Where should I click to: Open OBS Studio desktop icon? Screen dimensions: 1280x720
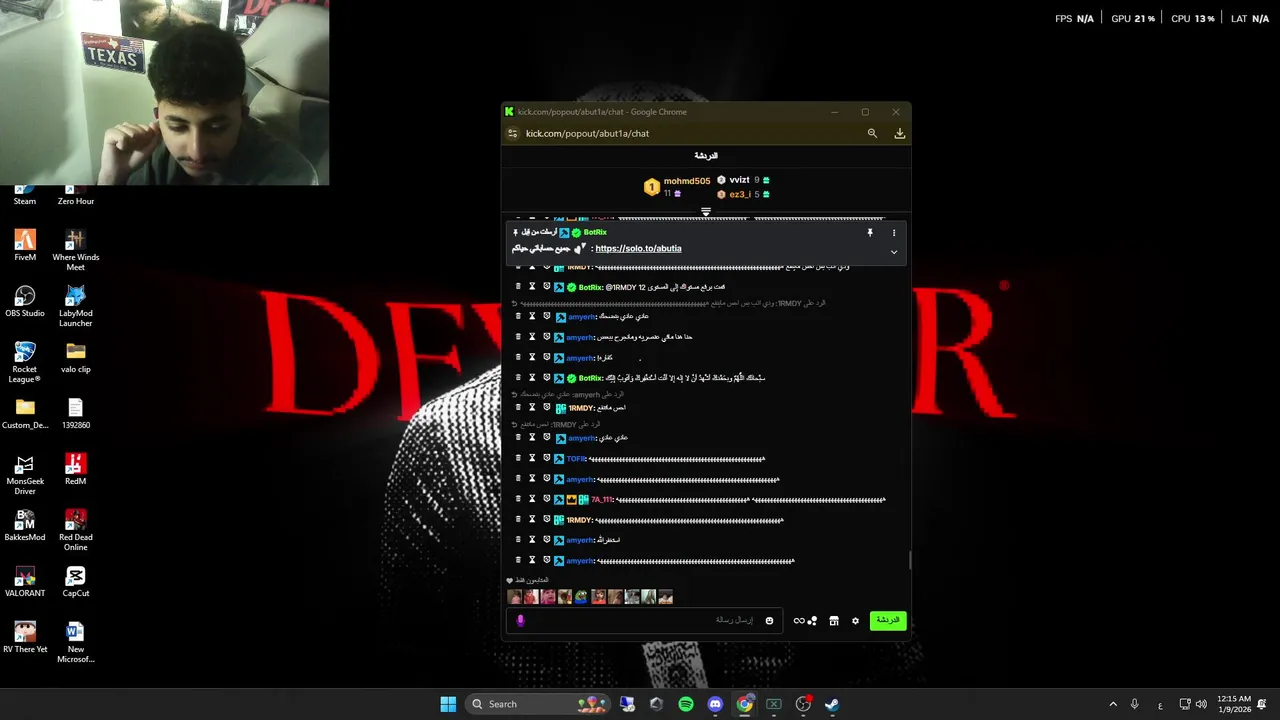(25, 301)
